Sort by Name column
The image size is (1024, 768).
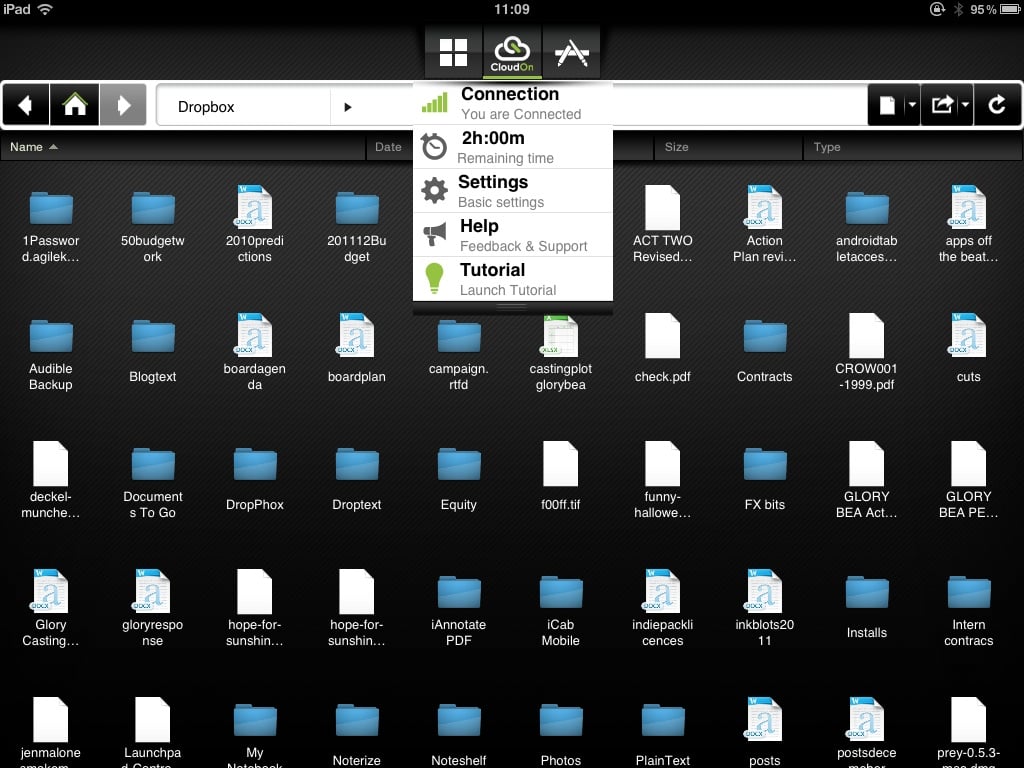point(183,147)
